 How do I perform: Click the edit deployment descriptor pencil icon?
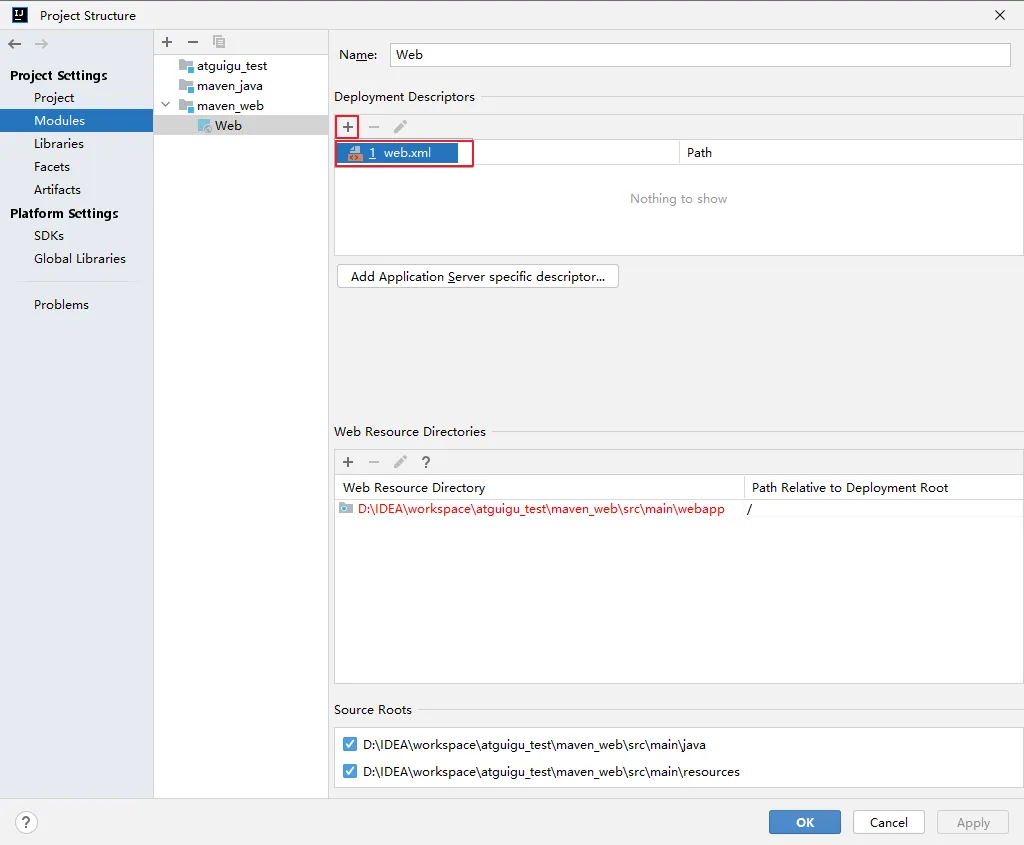(400, 127)
